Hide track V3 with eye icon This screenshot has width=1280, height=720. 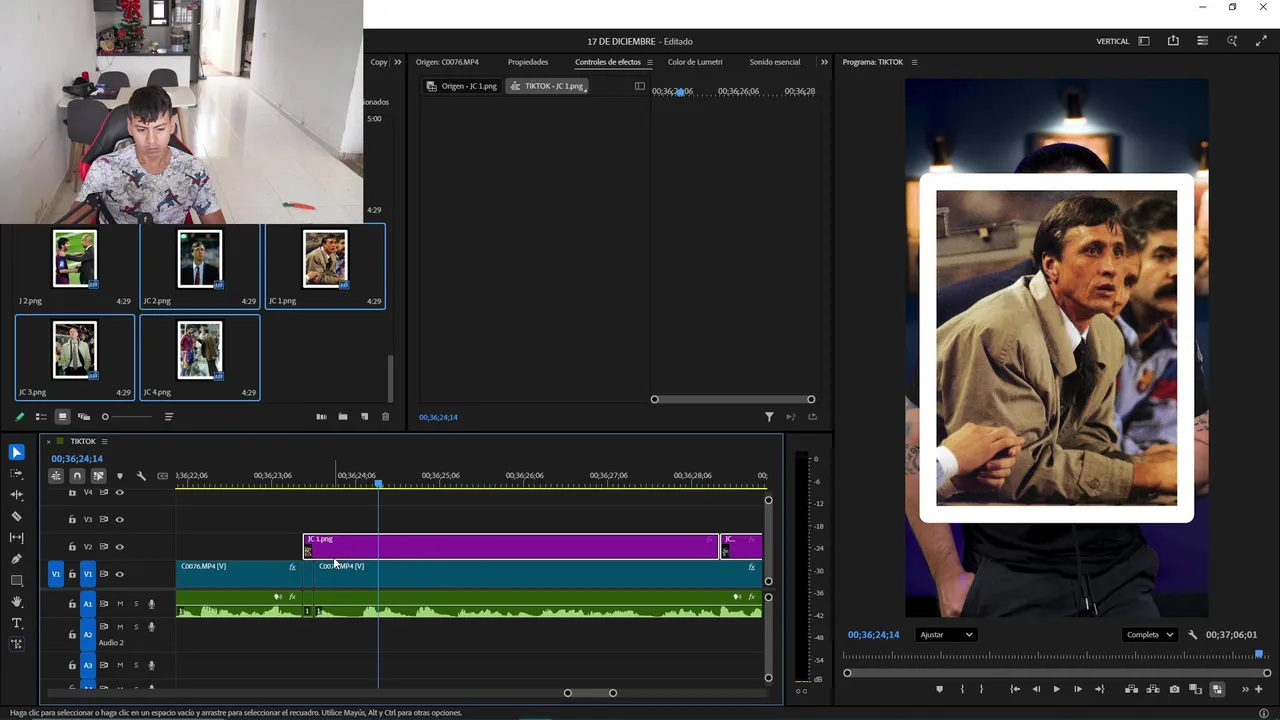(119, 520)
